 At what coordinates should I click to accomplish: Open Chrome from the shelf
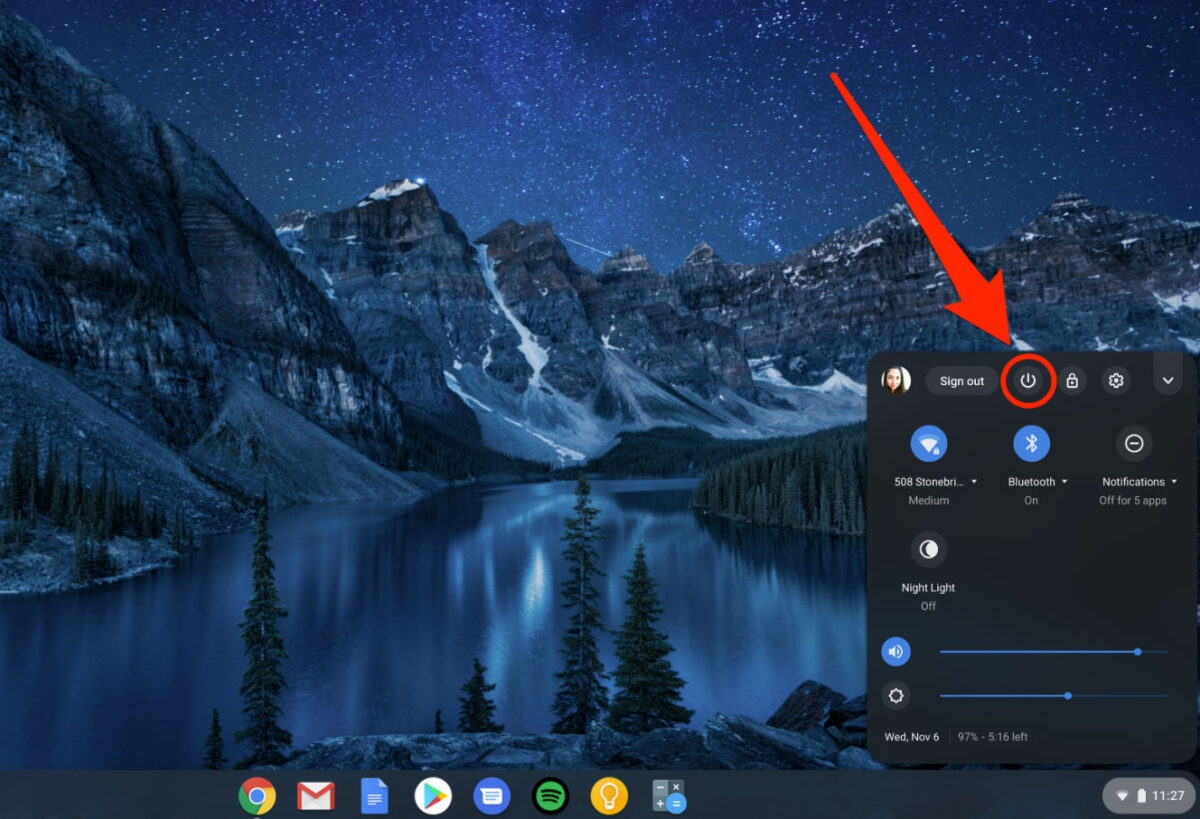click(x=258, y=797)
